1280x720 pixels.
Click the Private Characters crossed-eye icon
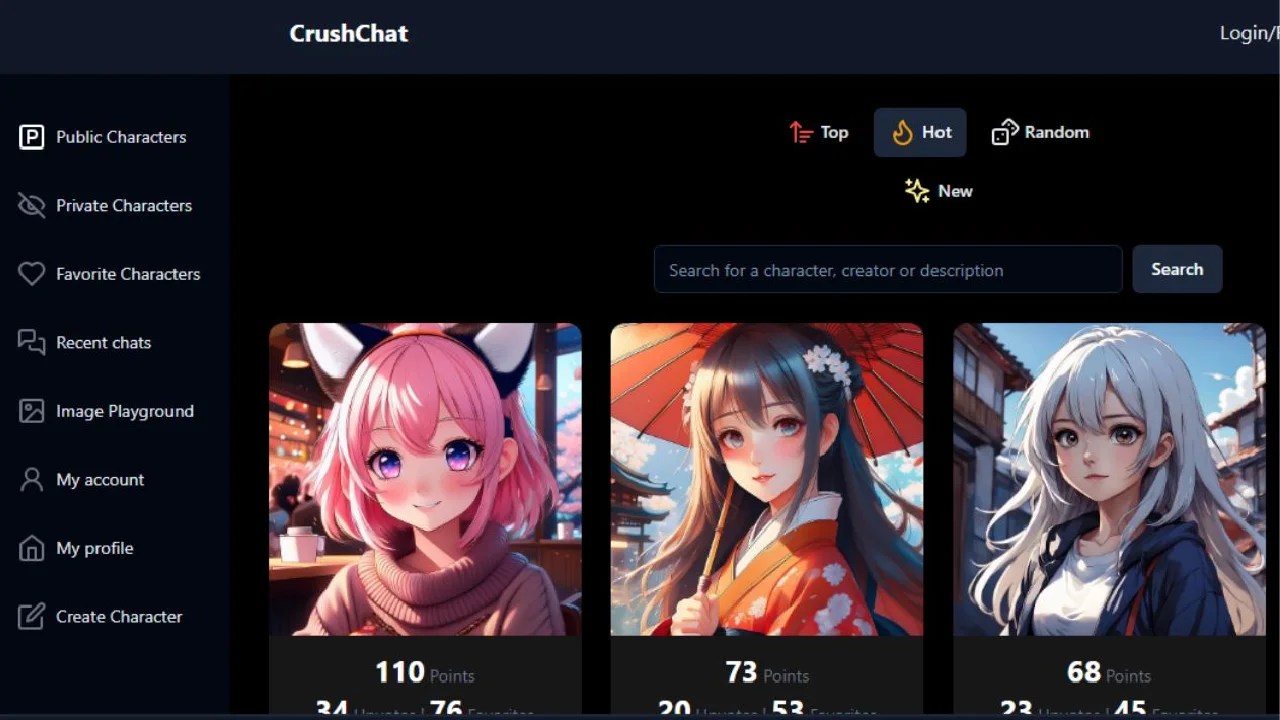[x=32, y=205]
